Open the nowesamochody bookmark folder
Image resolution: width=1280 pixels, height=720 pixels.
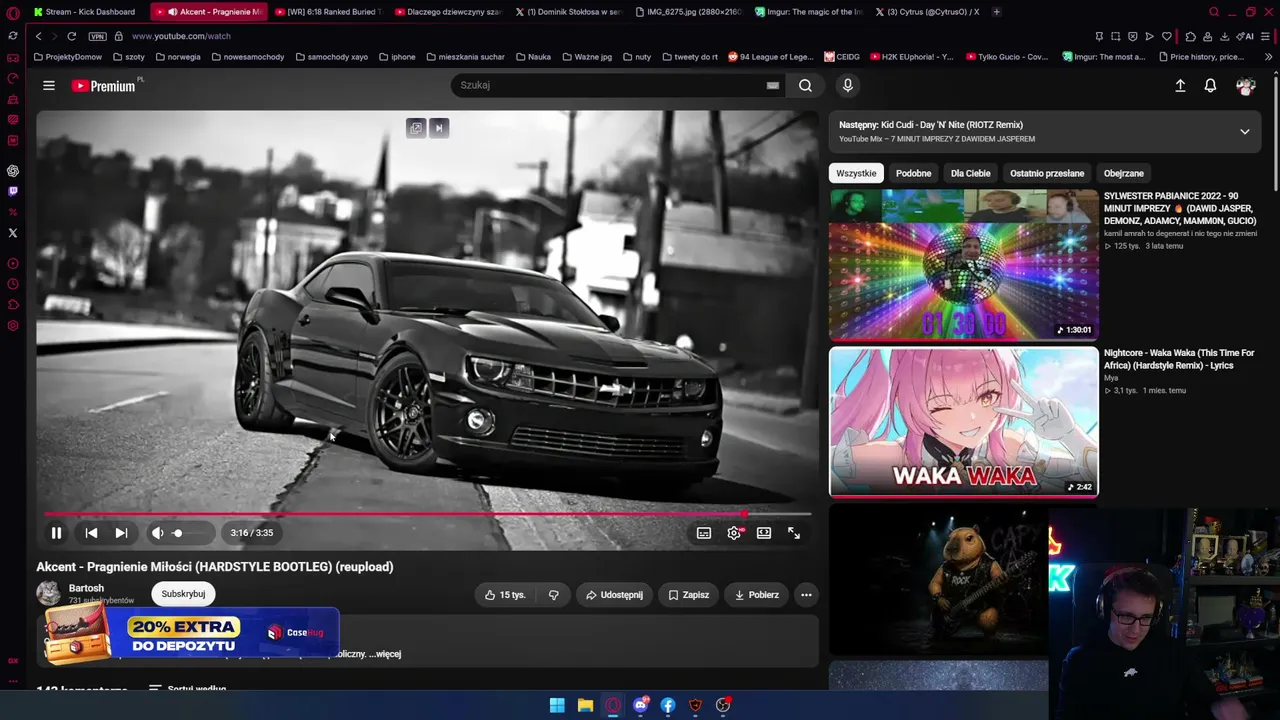click(x=248, y=57)
